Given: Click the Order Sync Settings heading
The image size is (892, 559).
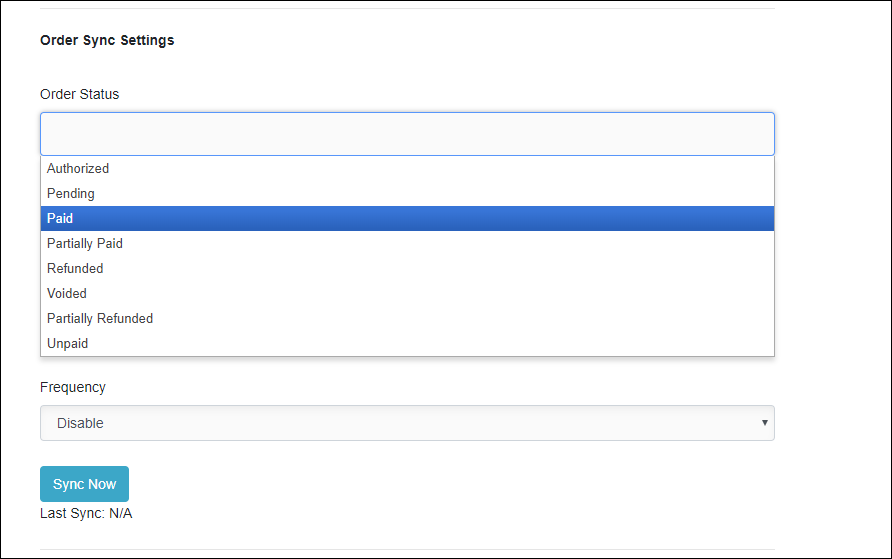Looking at the screenshot, I should coord(107,41).
